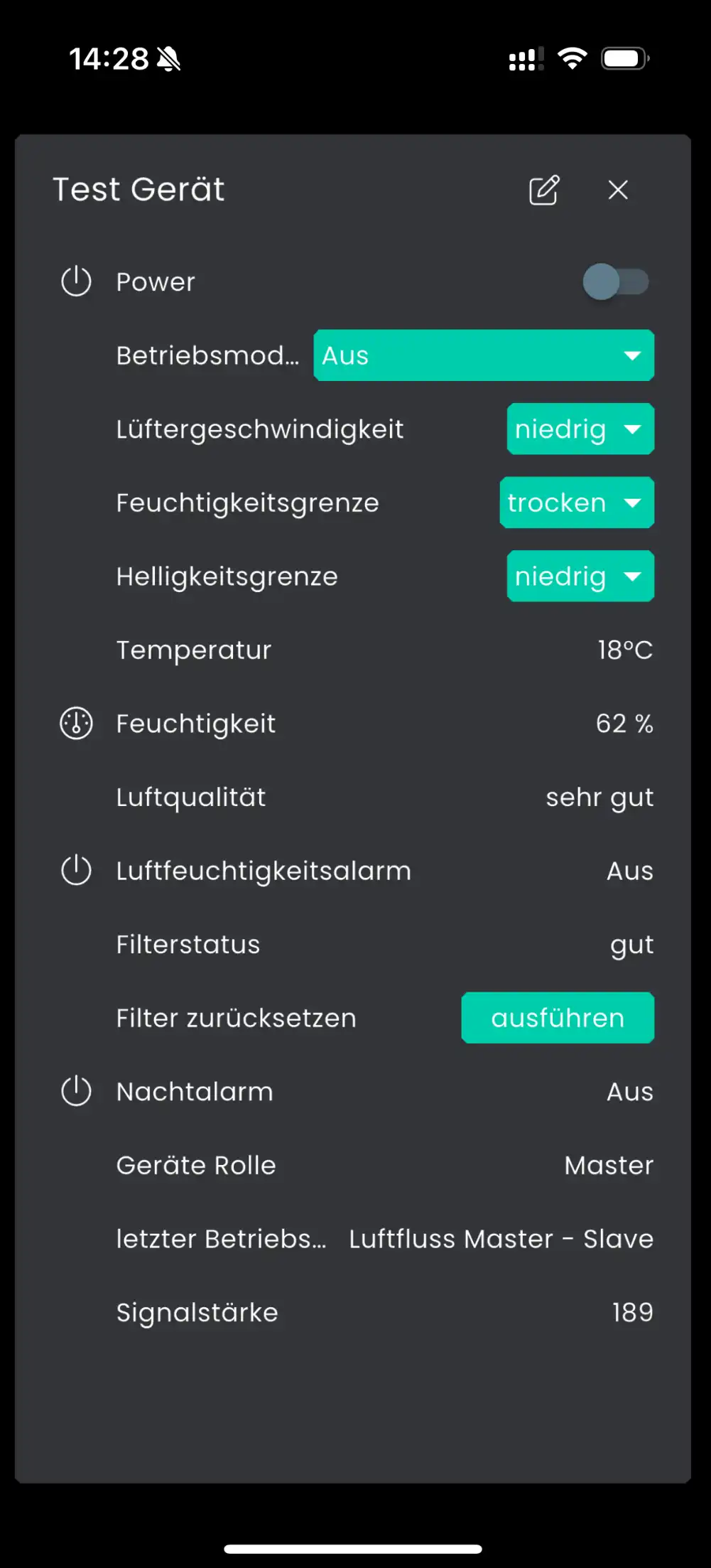Screen dimensions: 711x1568
Task: Tap the Luftfeuchtigkeitsalarm power icon
Action: (76, 871)
